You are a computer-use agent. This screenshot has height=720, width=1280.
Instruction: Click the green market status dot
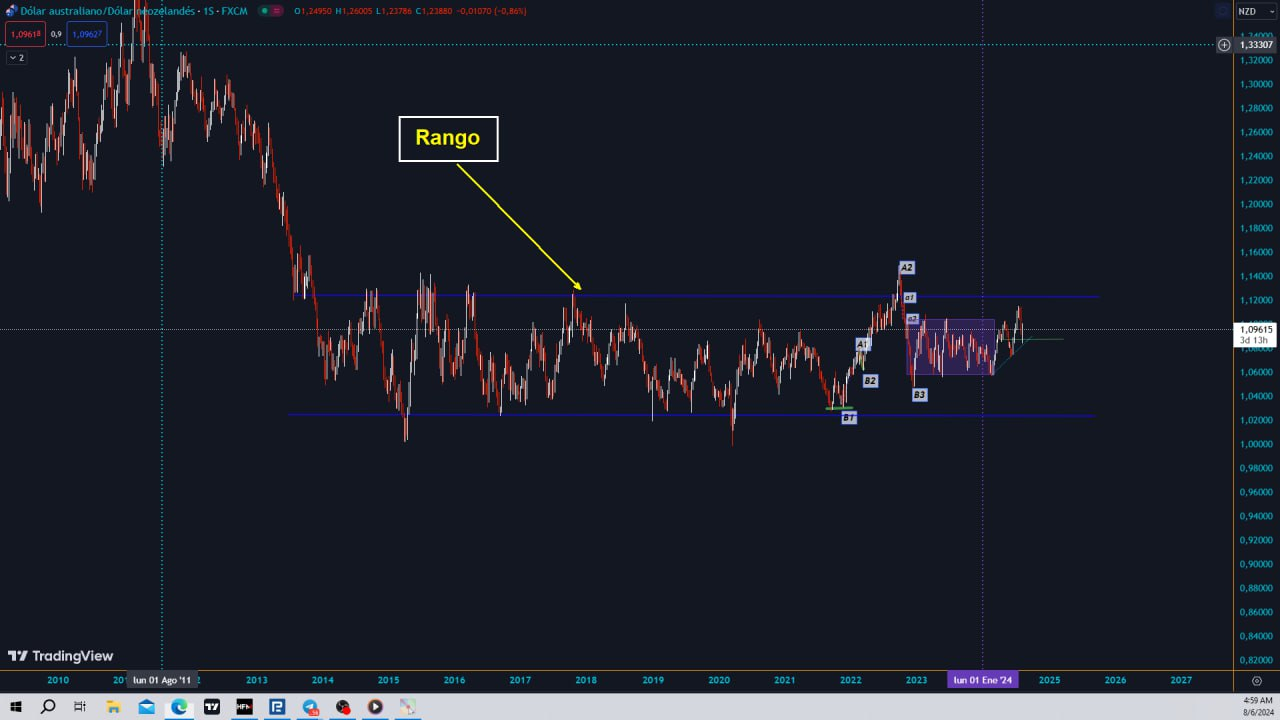(x=263, y=11)
